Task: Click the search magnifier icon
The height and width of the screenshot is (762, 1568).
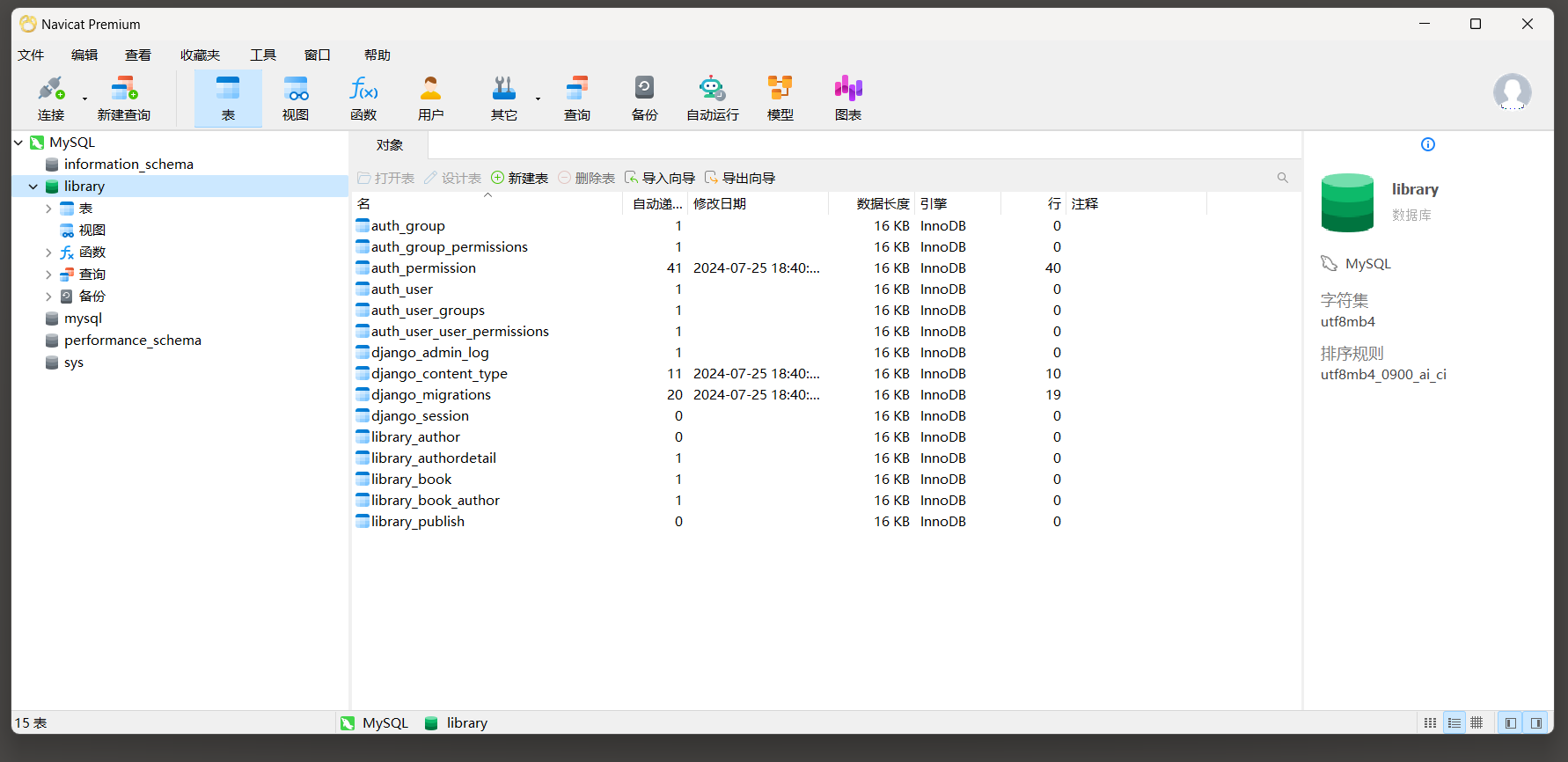Action: pos(1282,178)
